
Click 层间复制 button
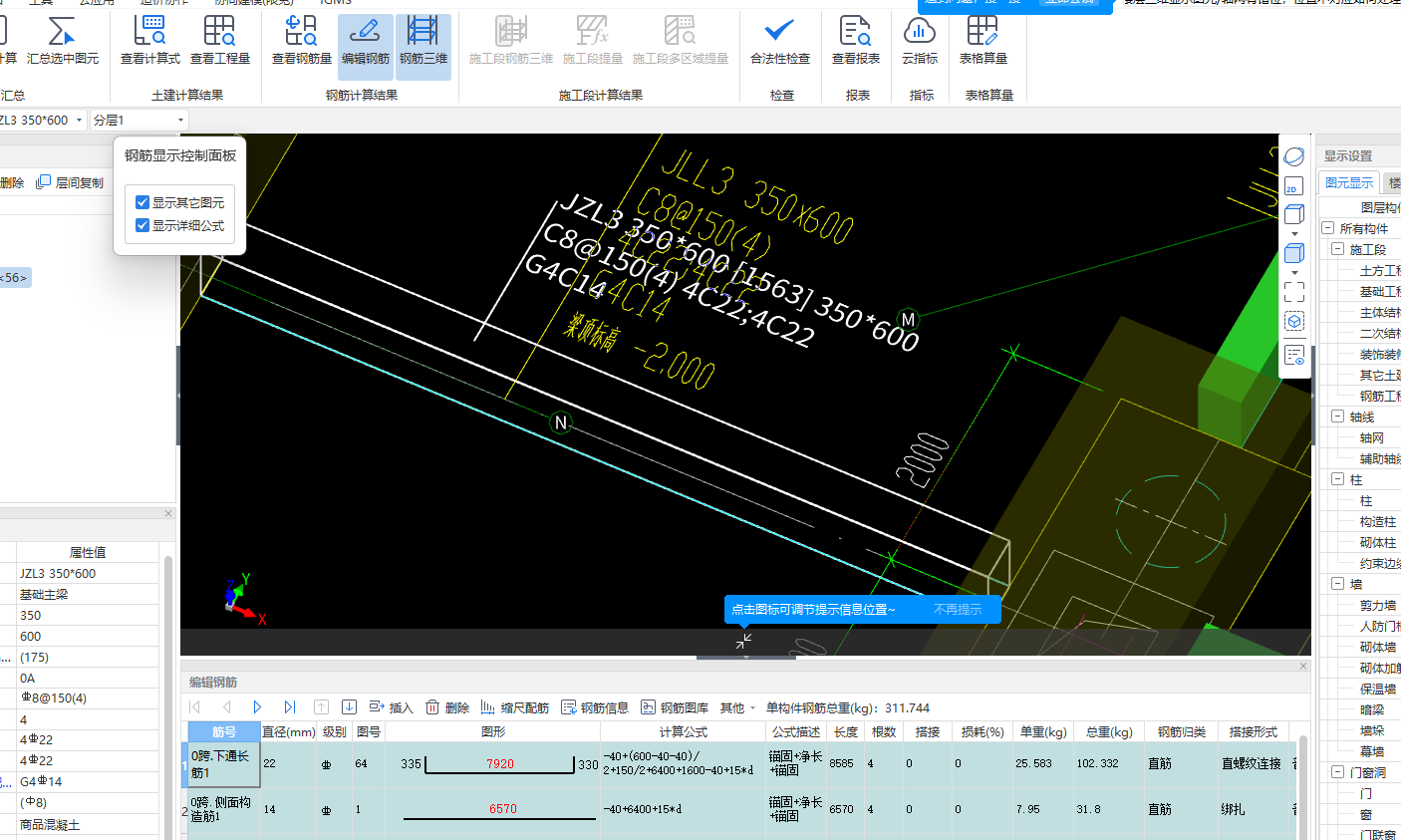(x=70, y=182)
